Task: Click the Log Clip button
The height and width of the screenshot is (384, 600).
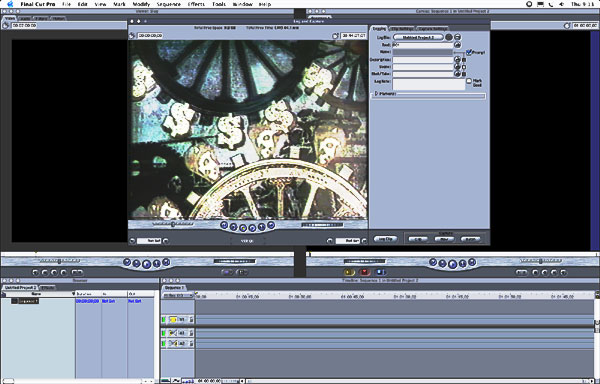Action: pyautogui.click(x=385, y=239)
